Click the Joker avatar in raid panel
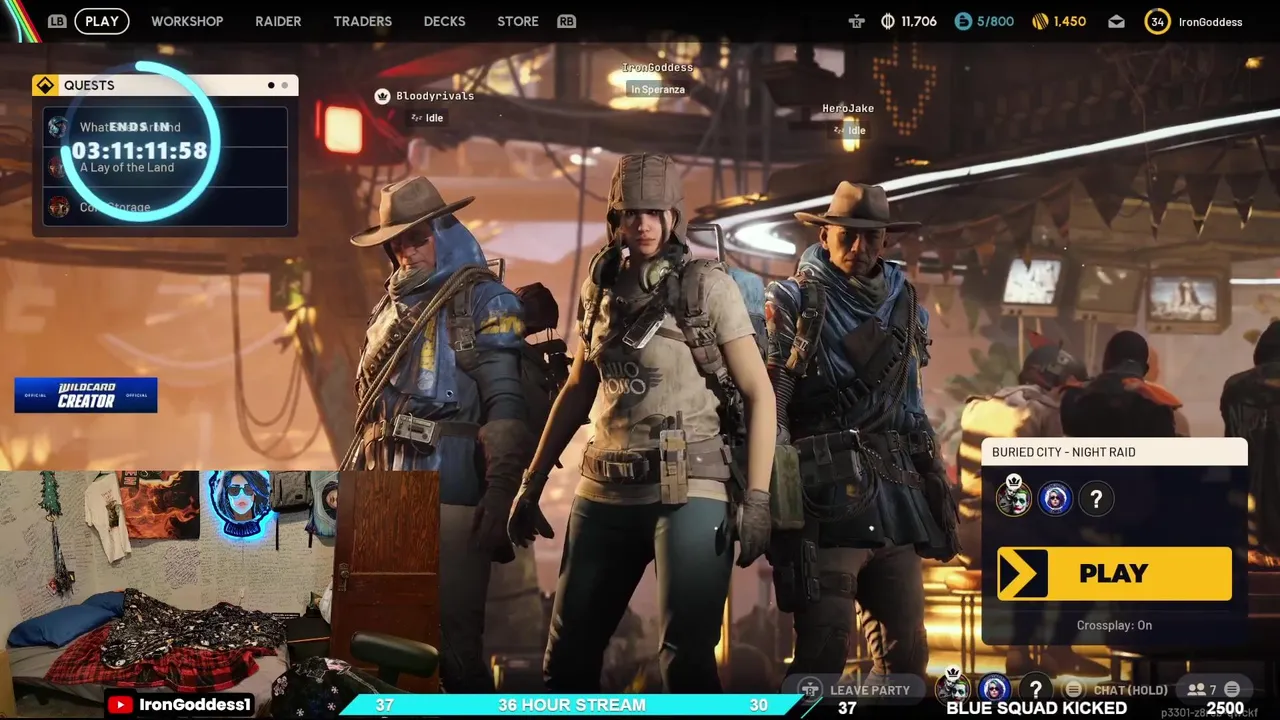Image resolution: width=1280 pixels, height=720 pixels. (1014, 498)
